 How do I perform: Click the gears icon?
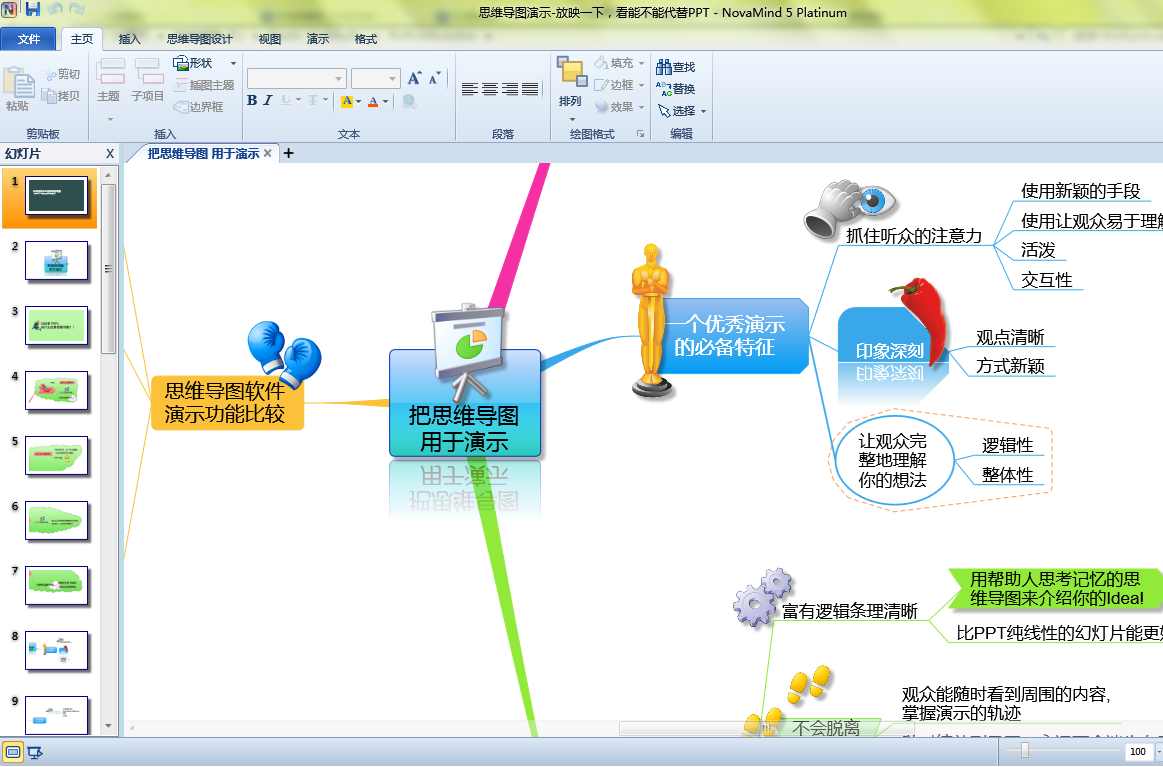click(x=762, y=597)
